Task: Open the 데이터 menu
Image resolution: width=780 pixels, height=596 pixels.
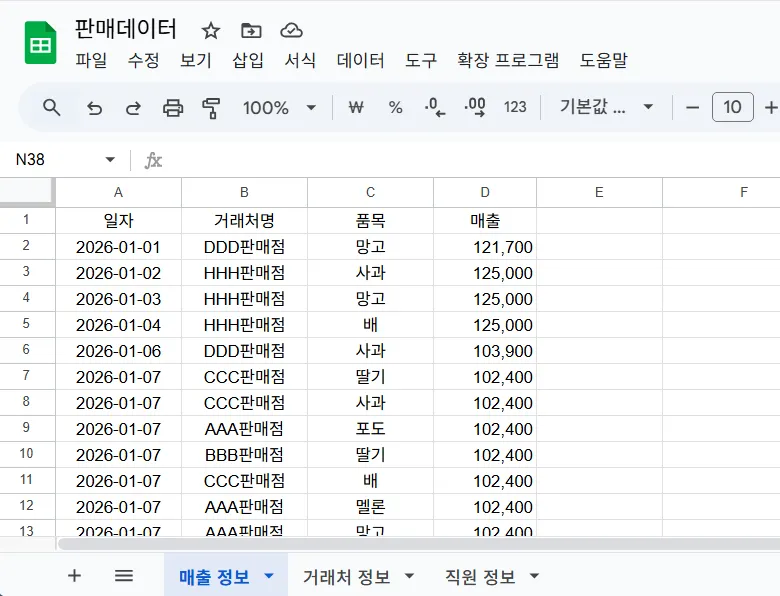Action: 360,61
